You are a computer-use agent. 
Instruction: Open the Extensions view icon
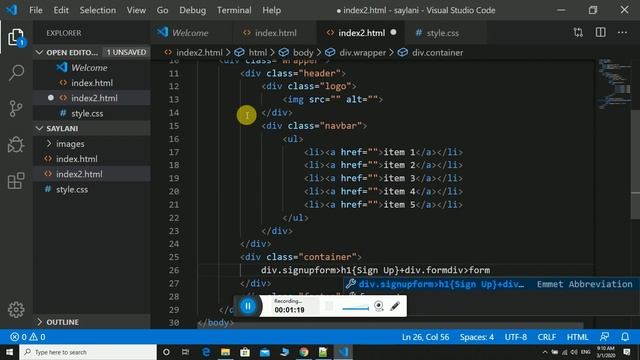[16, 181]
